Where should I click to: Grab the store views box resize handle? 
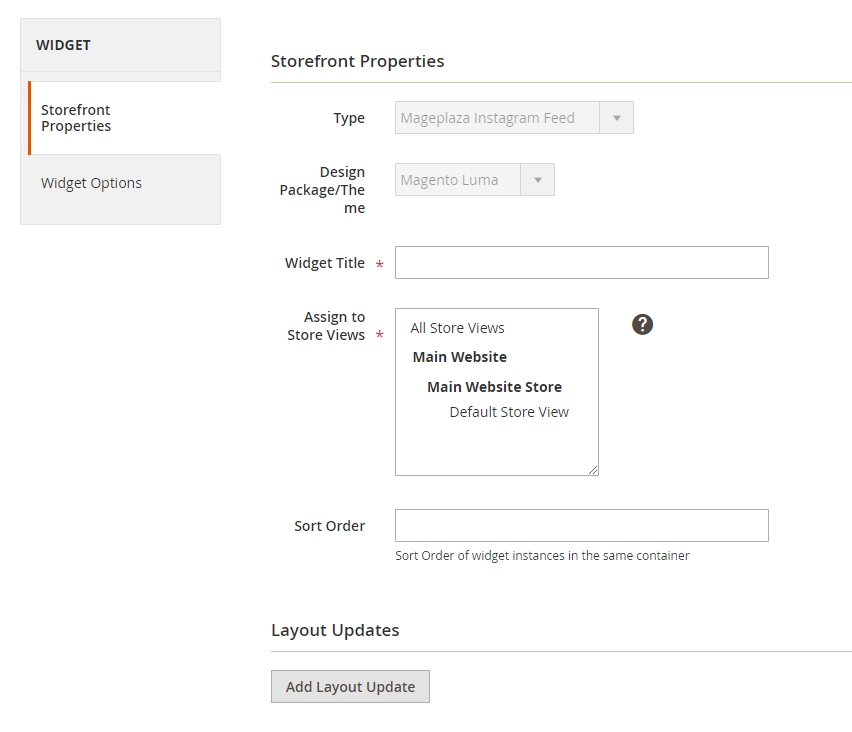tap(593, 470)
